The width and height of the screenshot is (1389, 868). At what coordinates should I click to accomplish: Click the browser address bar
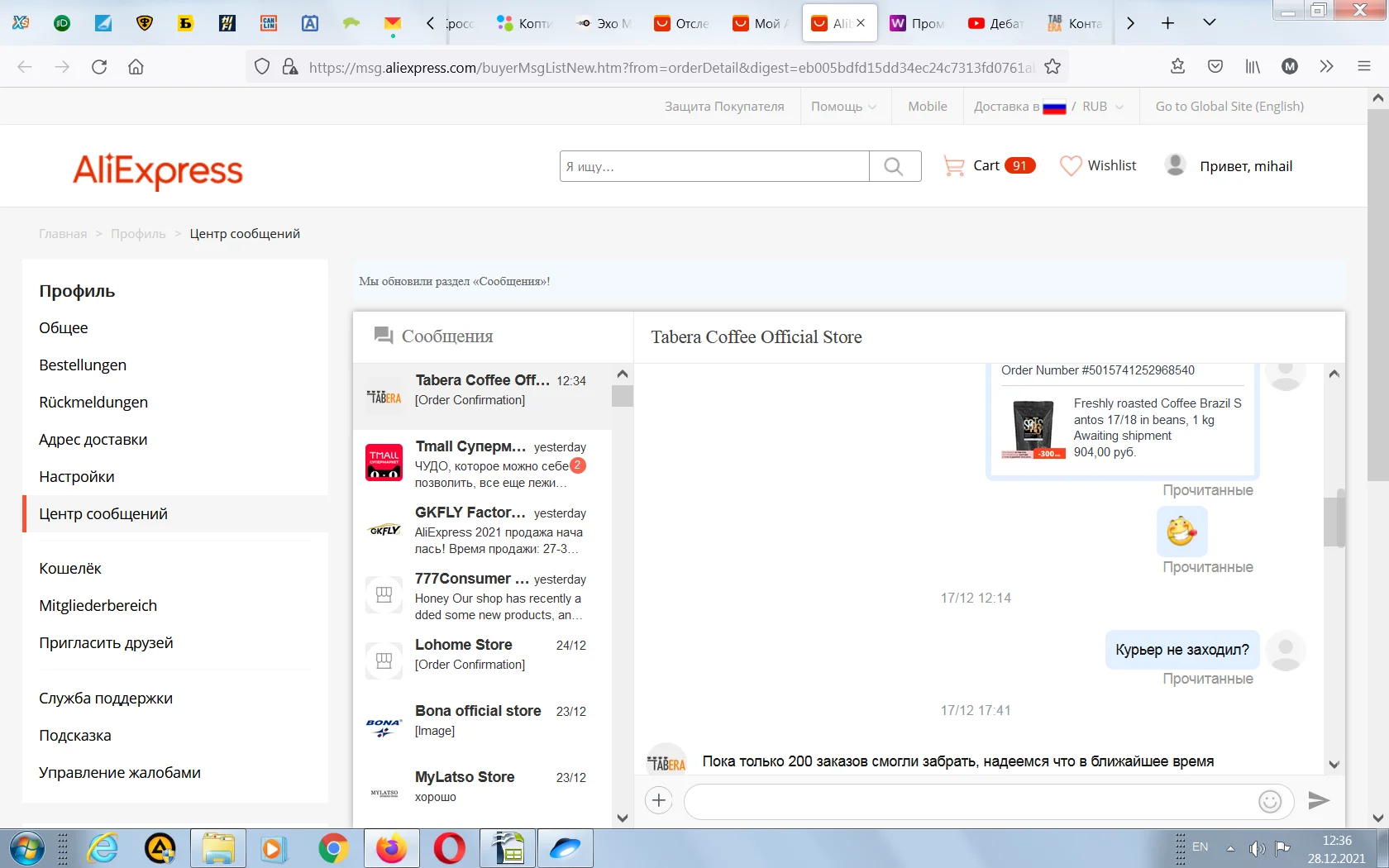point(670,67)
